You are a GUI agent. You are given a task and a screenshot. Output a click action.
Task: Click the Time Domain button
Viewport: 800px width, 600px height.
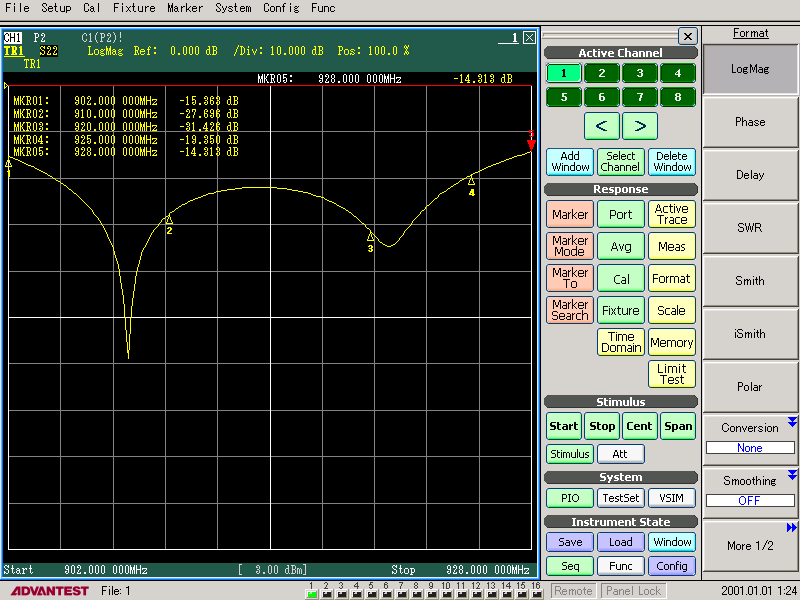point(621,342)
